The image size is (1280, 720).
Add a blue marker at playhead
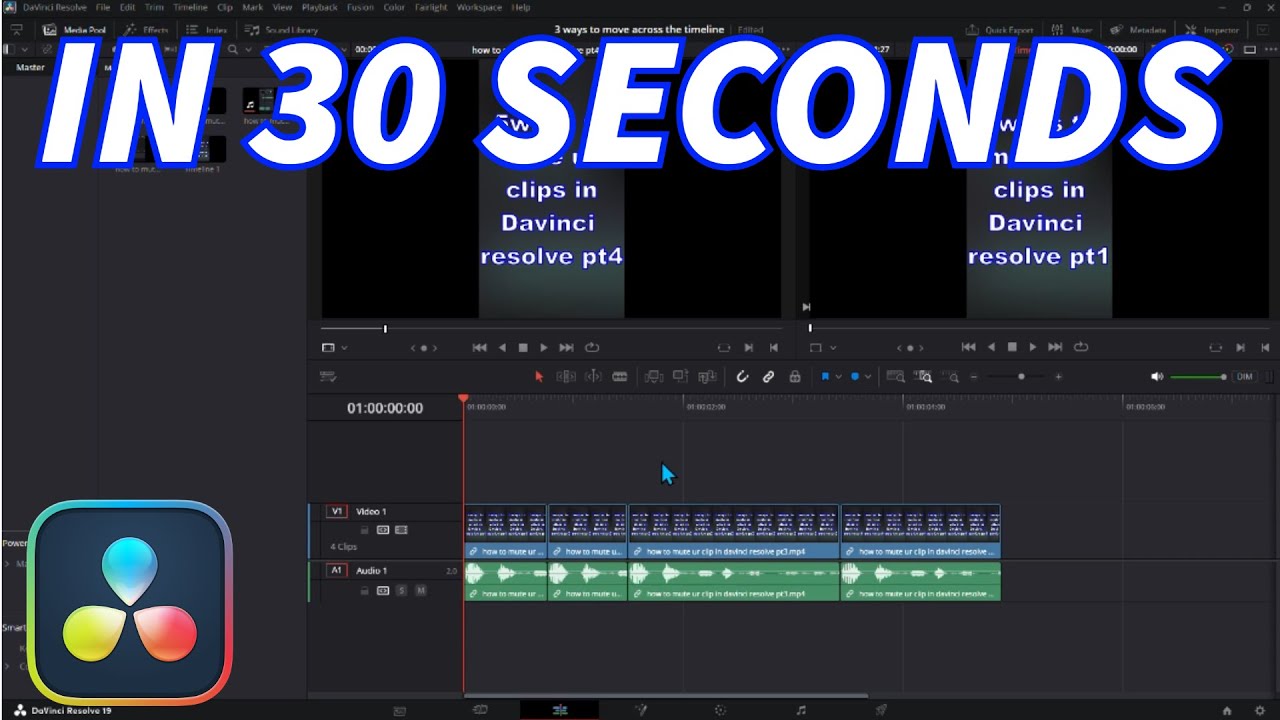coord(855,377)
